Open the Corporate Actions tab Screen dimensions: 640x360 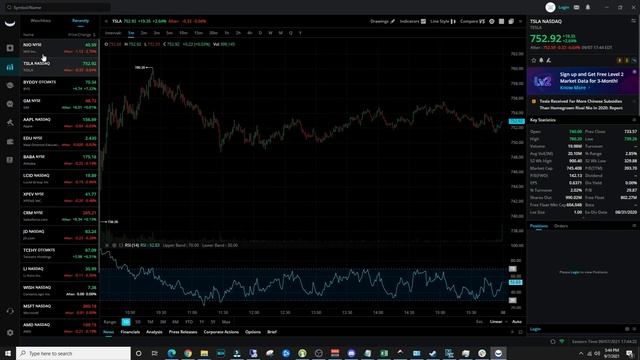coord(221,332)
